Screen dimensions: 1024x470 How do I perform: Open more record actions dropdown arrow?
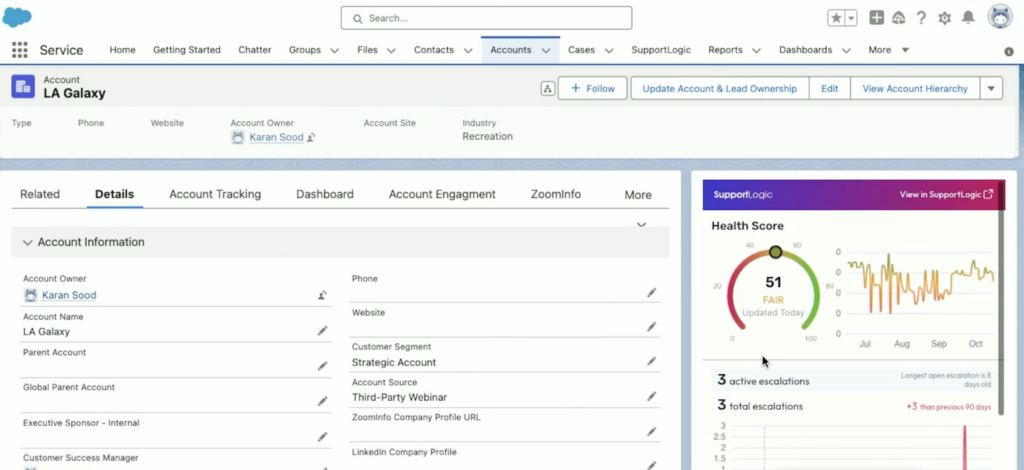[x=991, y=88]
